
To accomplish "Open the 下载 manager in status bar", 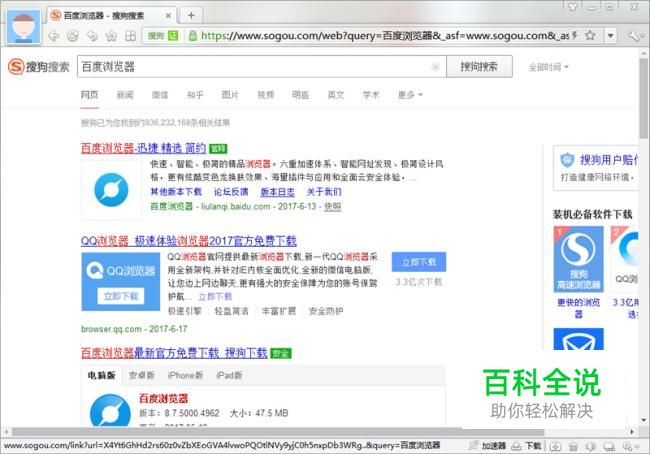I will 526,446.
